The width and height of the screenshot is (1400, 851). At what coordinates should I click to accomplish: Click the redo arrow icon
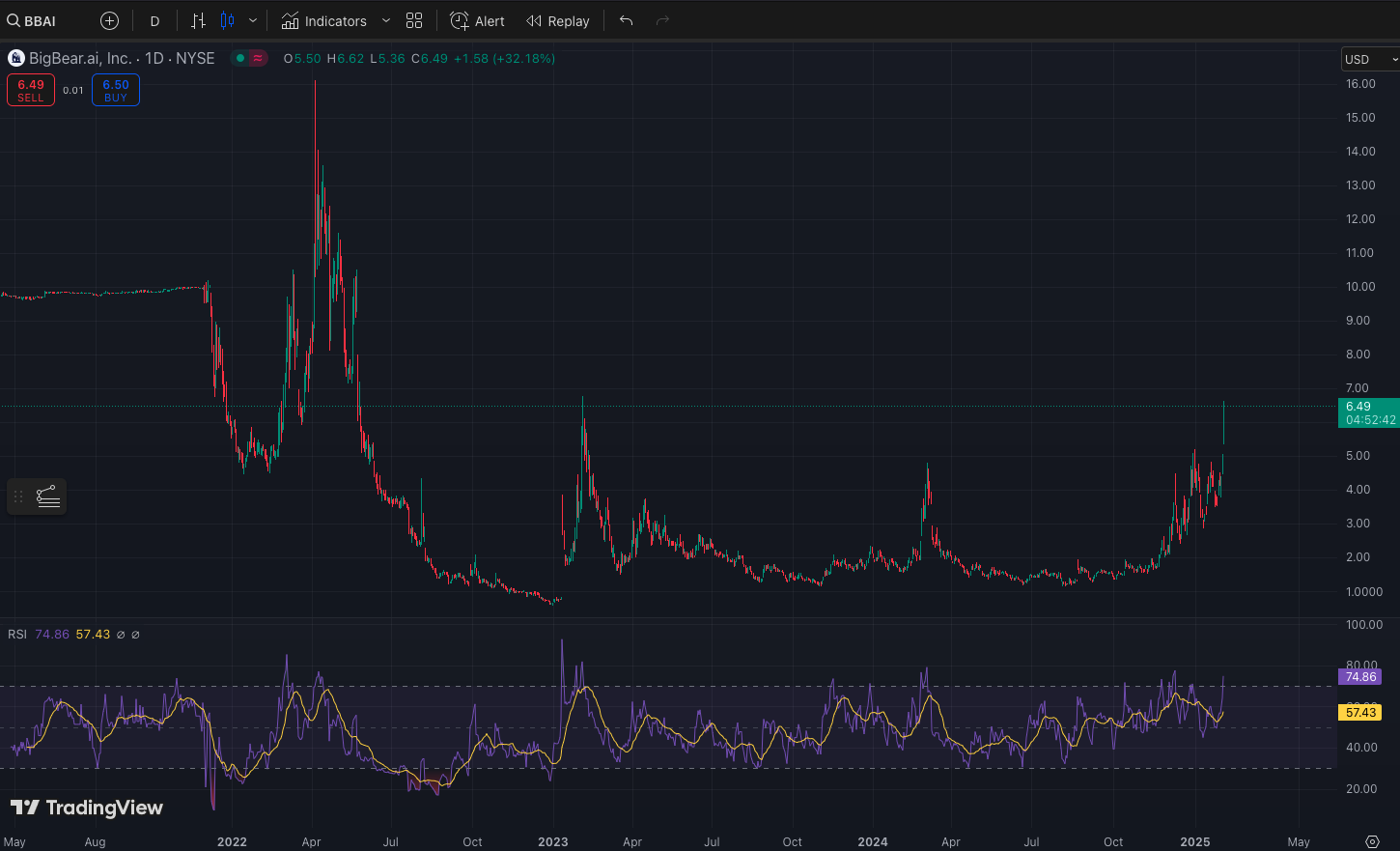(662, 20)
